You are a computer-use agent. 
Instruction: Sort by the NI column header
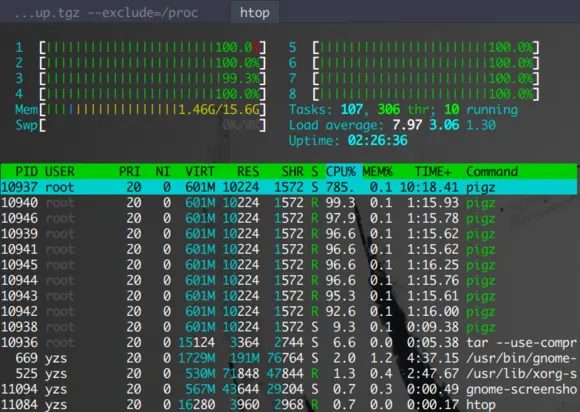pos(163,172)
